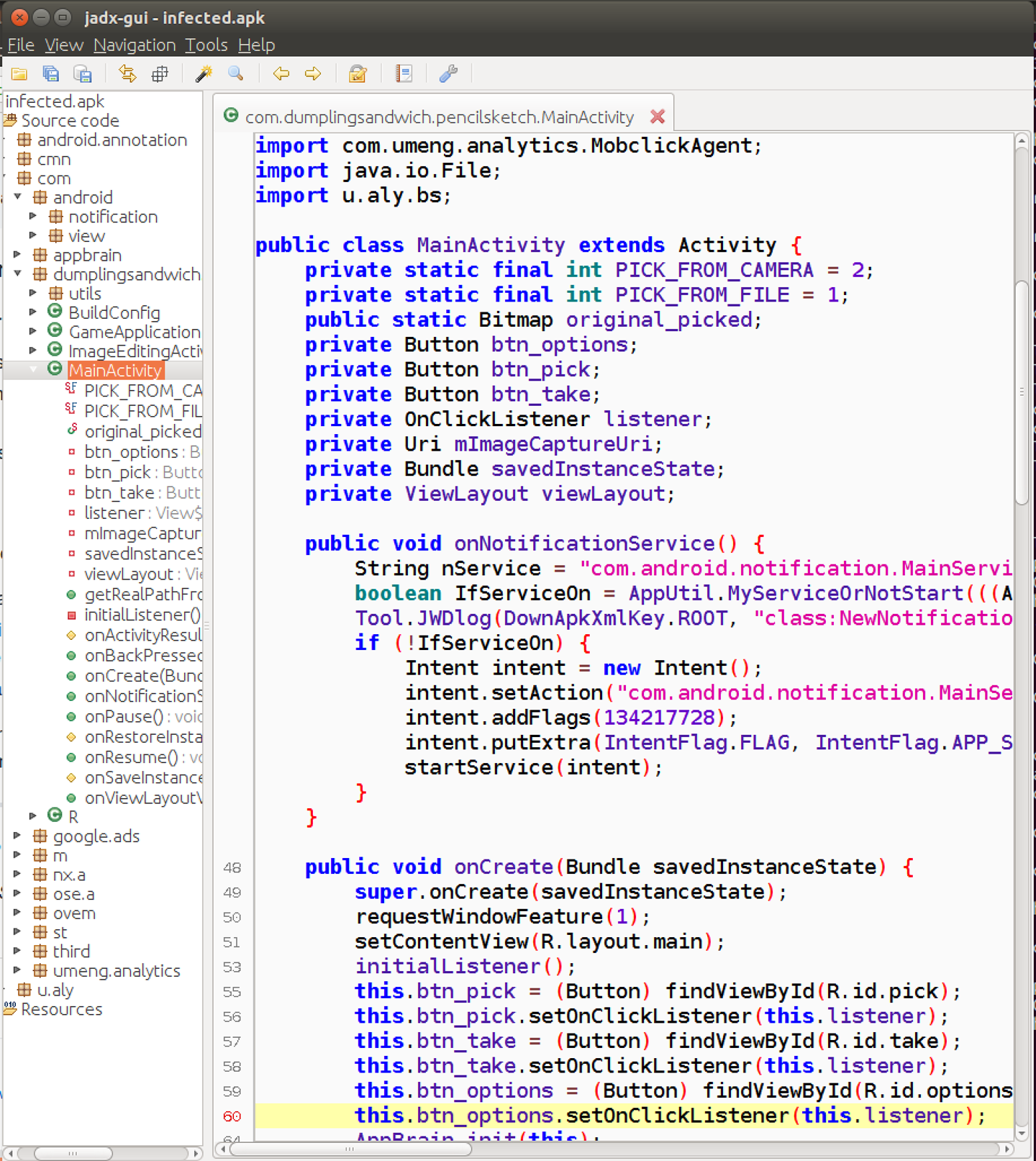Select the u.aly package
Image resolution: width=1036 pixels, height=1161 pixels.
click(55, 990)
